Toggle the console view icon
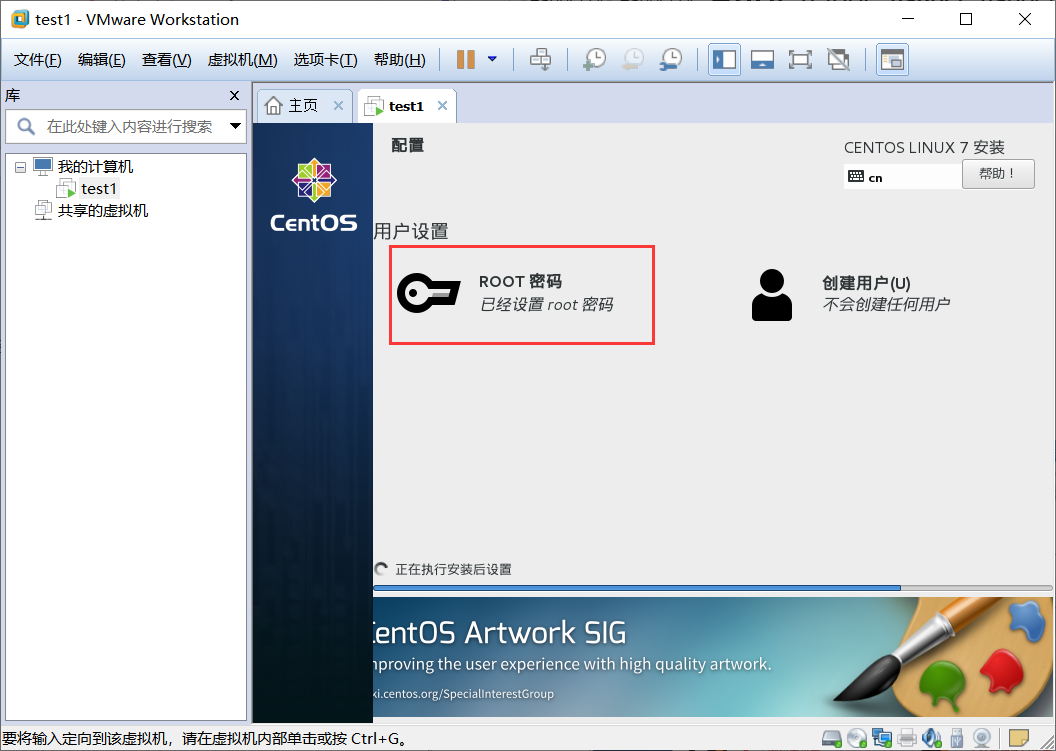Image resolution: width=1056 pixels, height=751 pixels. (892, 59)
